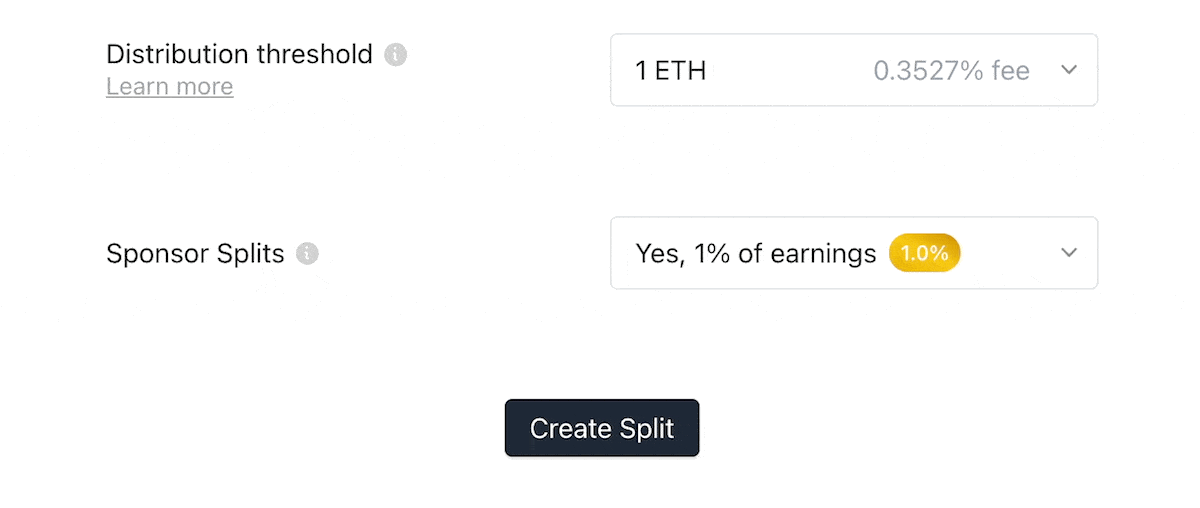Screen dimensions: 1200x508
Task: Click the Create Split button
Action: point(602,428)
